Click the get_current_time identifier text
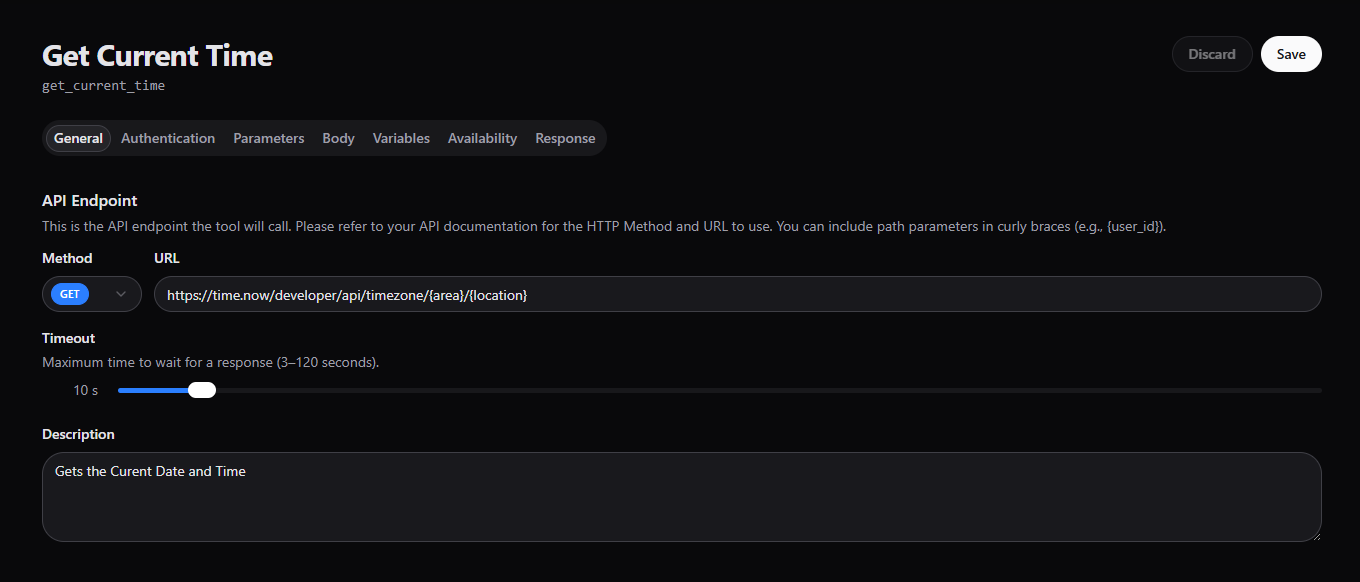 [x=103, y=86]
